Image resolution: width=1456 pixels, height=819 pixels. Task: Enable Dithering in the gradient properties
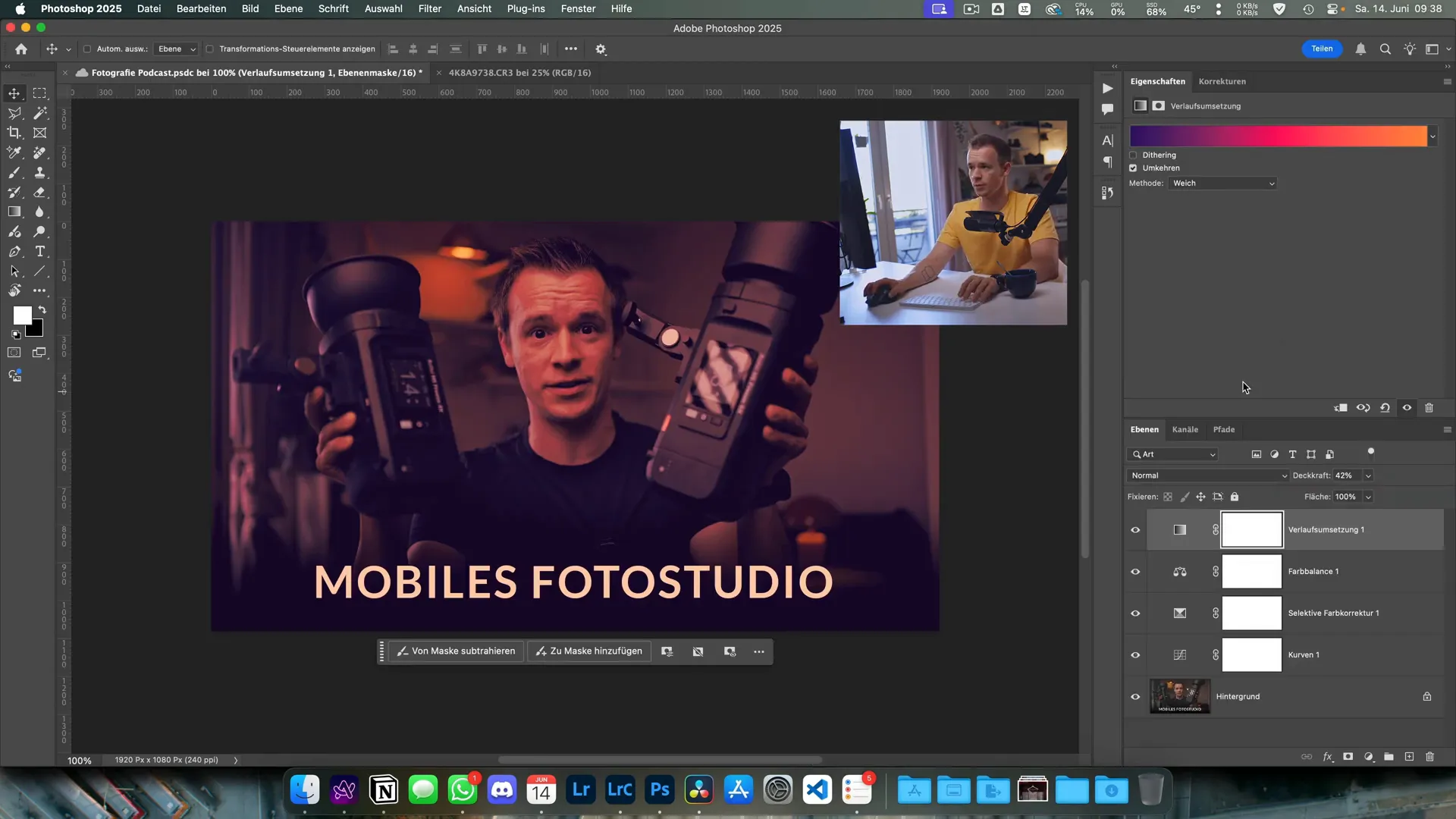click(x=1134, y=155)
